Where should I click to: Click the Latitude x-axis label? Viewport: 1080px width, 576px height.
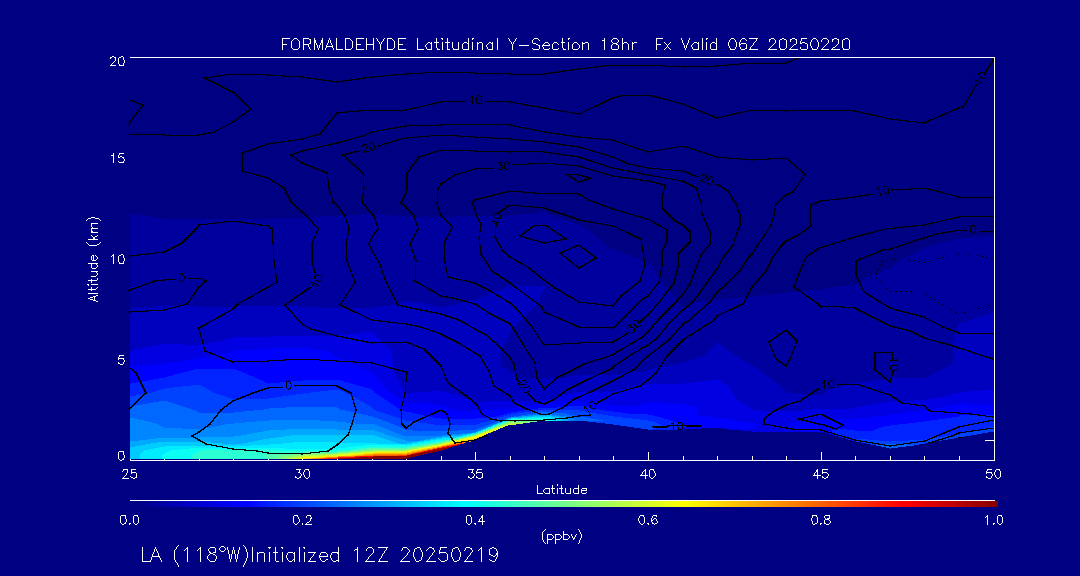pyautogui.click(x=560, y=489)
